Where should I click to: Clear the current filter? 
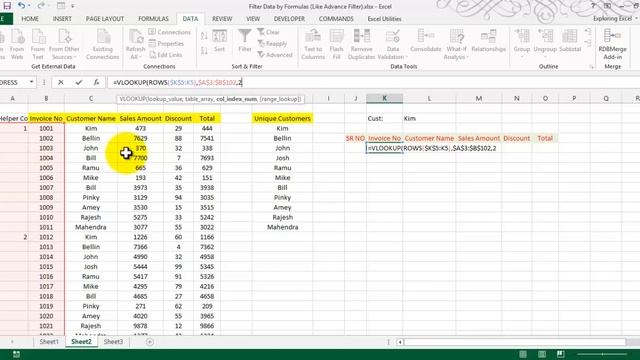tap(269, 32)
